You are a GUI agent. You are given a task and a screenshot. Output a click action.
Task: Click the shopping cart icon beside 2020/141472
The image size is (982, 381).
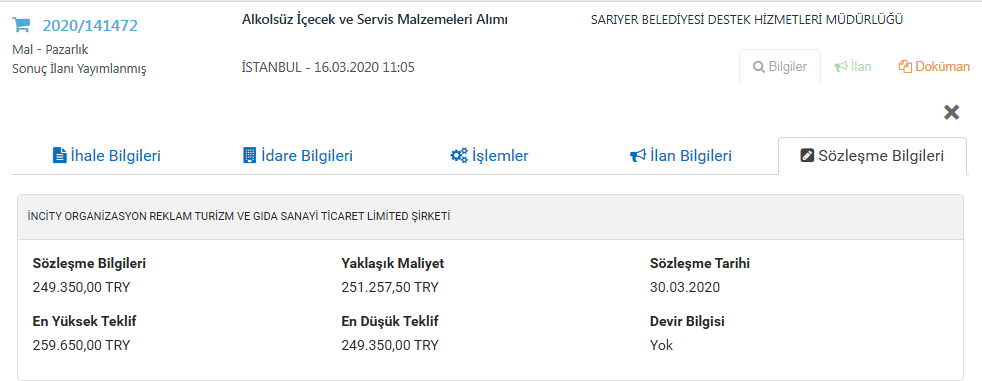point(21,25)
